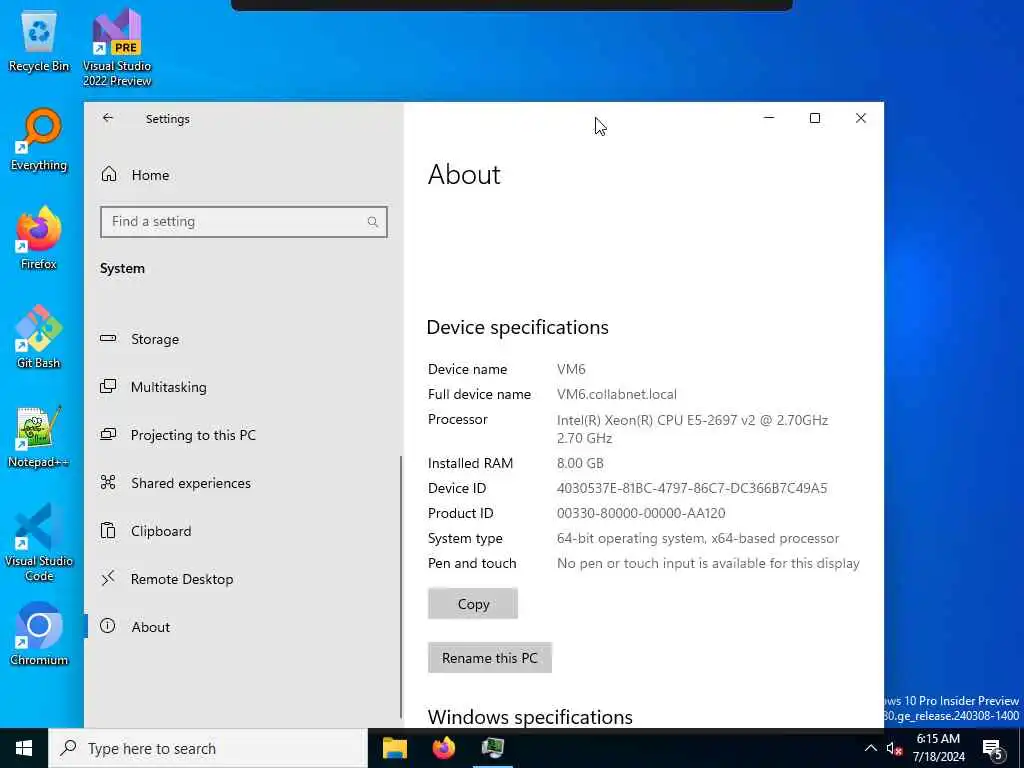Viewport: 1024px width, 768px height.
Task: Click the Remote Desktop icon
Action: [108, 578]
